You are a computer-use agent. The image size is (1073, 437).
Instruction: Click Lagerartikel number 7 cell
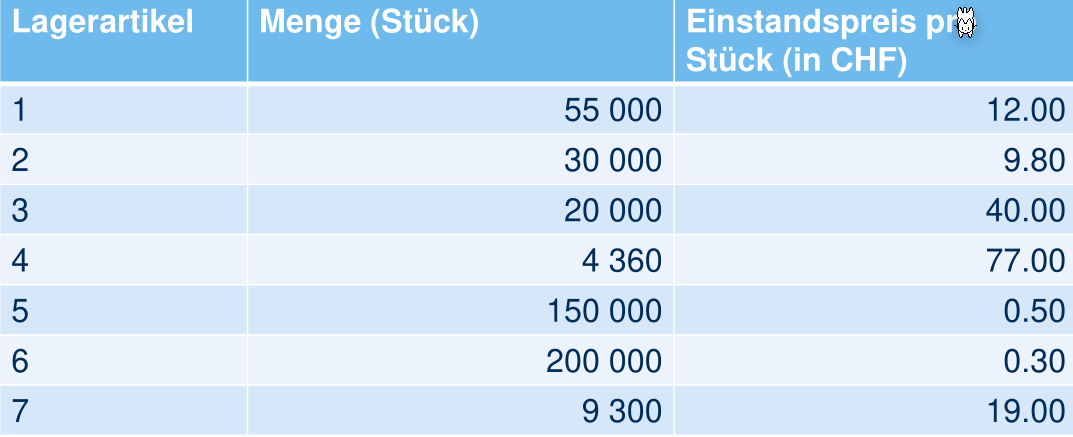click(20, 410)
